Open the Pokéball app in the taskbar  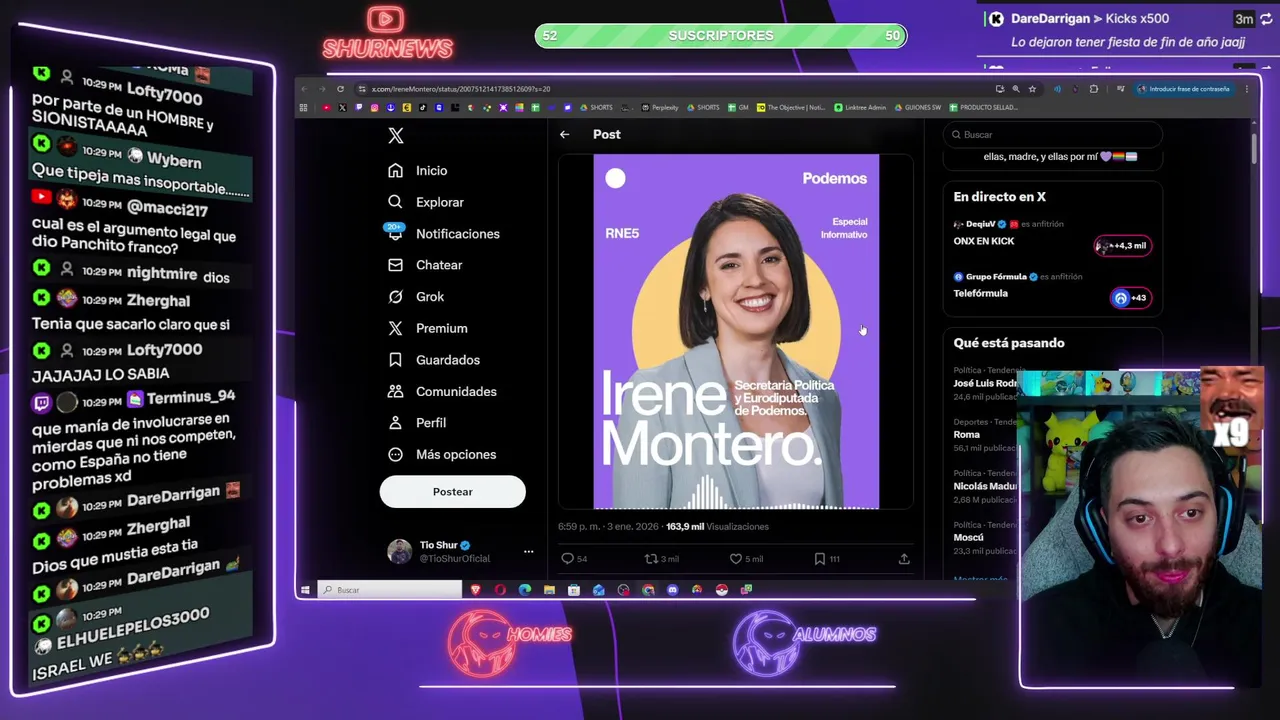[x=721, y=590]
